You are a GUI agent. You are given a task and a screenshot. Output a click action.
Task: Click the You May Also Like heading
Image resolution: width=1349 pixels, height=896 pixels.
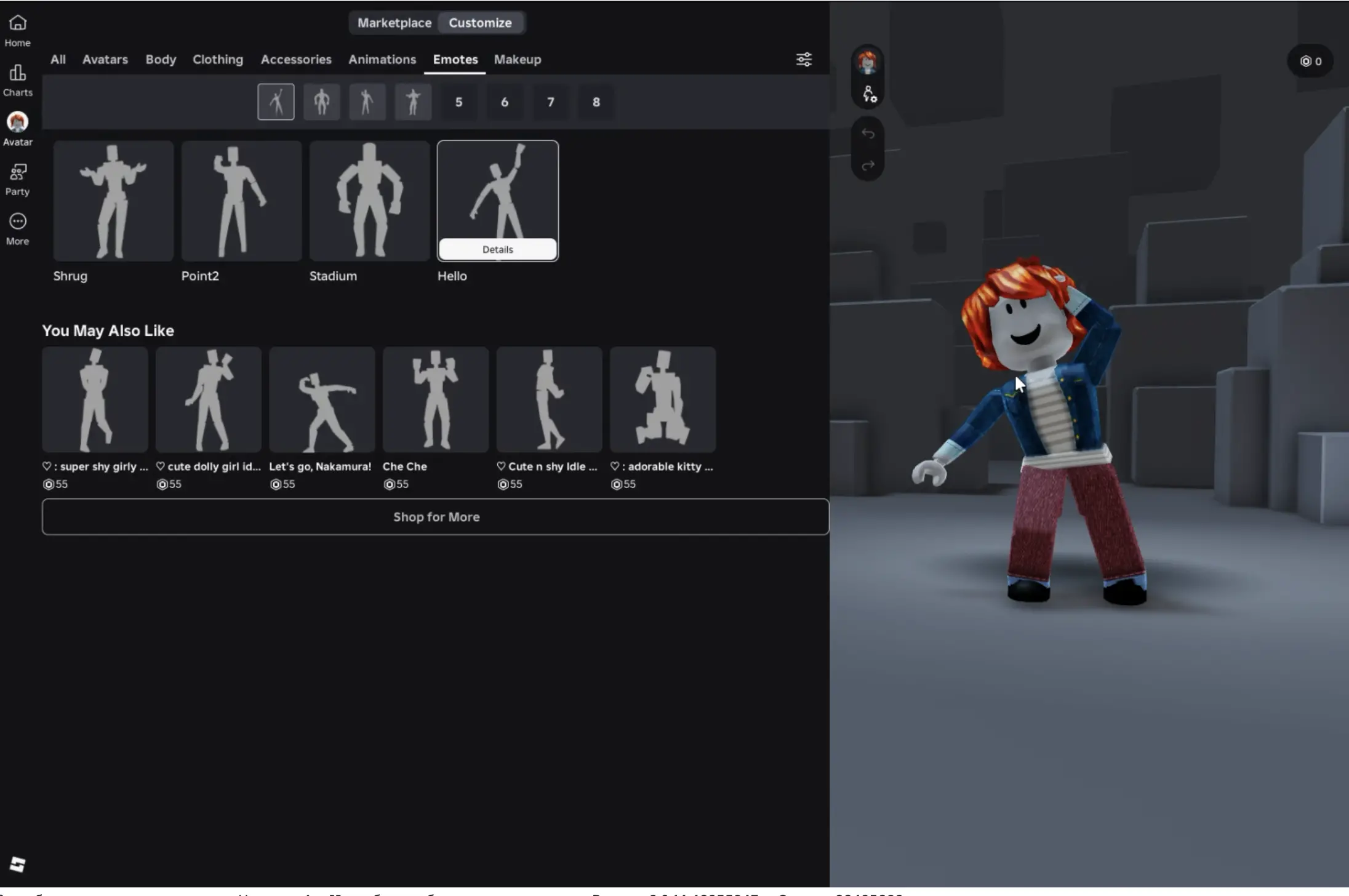(108, 330)
